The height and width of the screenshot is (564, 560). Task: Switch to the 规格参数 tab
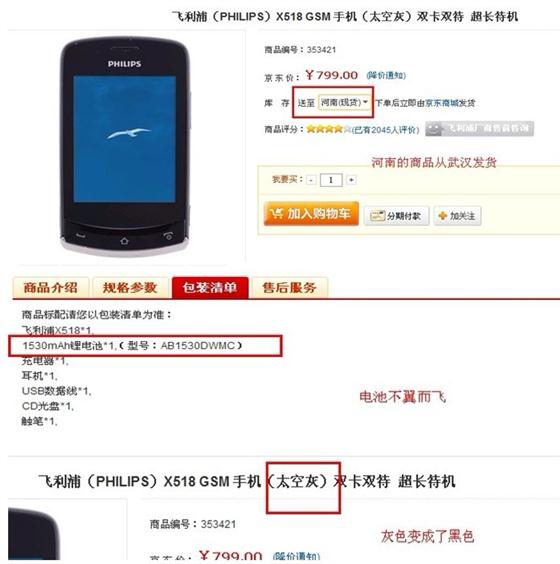tap(130, 288)
